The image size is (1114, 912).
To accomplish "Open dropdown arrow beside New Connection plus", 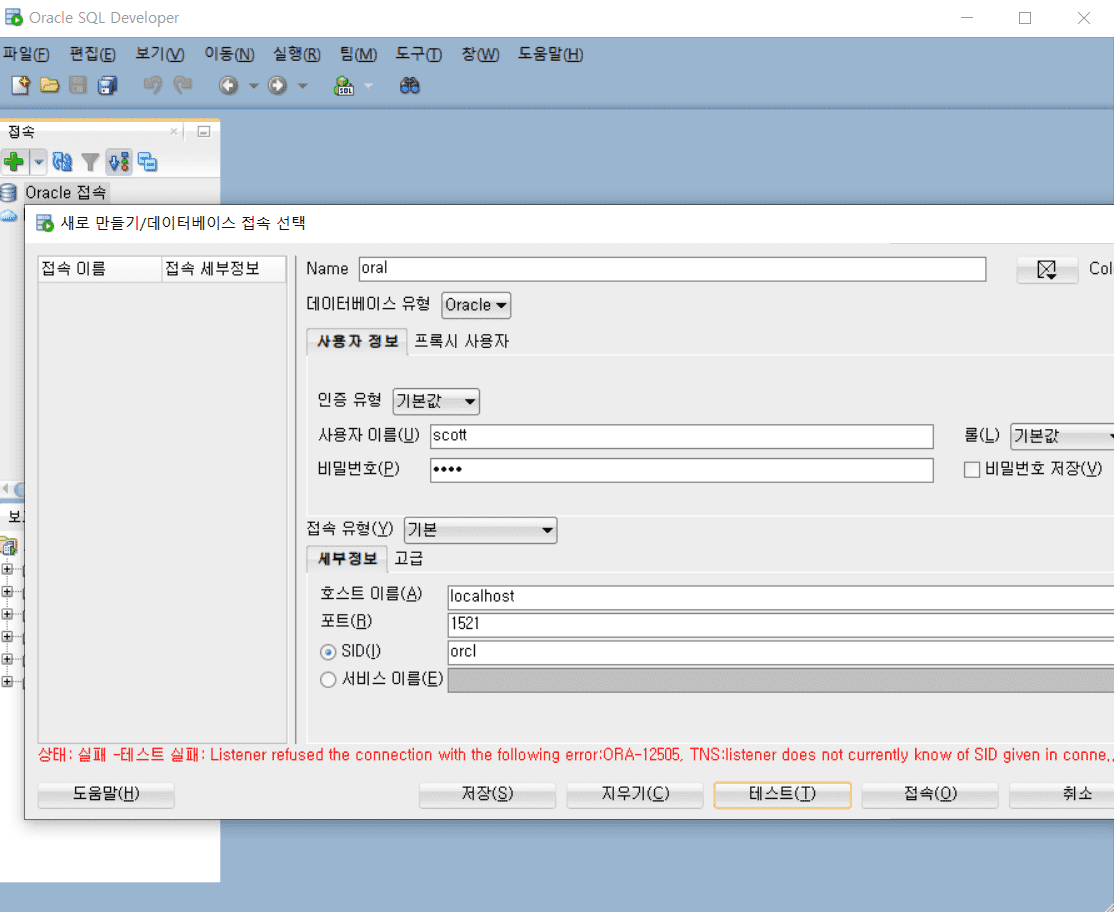I will 38,162.
